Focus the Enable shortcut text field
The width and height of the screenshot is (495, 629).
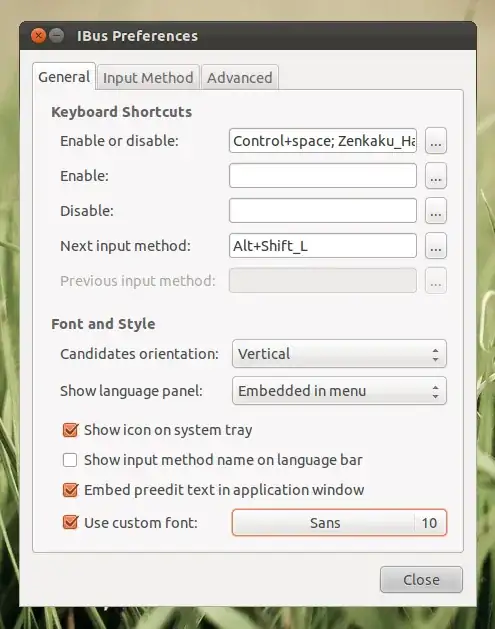pos(323,176)
